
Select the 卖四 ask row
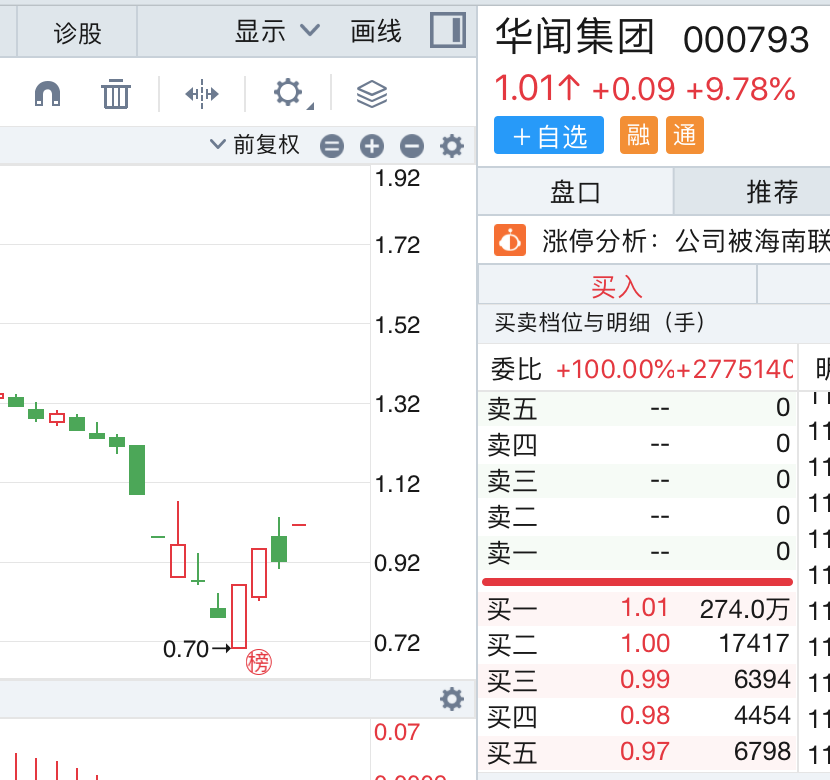(637, 444)
